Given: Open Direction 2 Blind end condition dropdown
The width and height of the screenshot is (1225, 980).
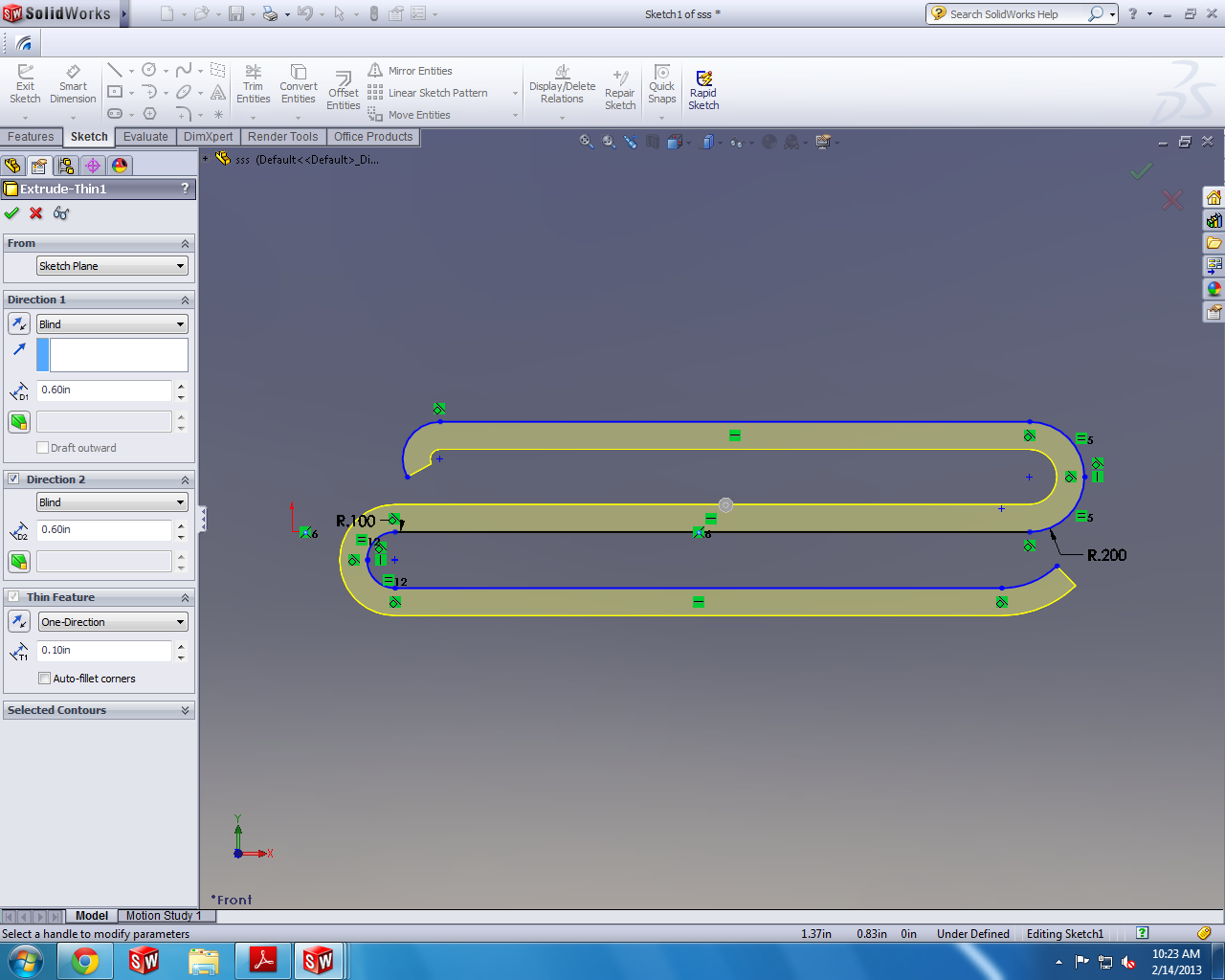Looking at the screenshot, I should pyautogui.click(x=112, y=502).
